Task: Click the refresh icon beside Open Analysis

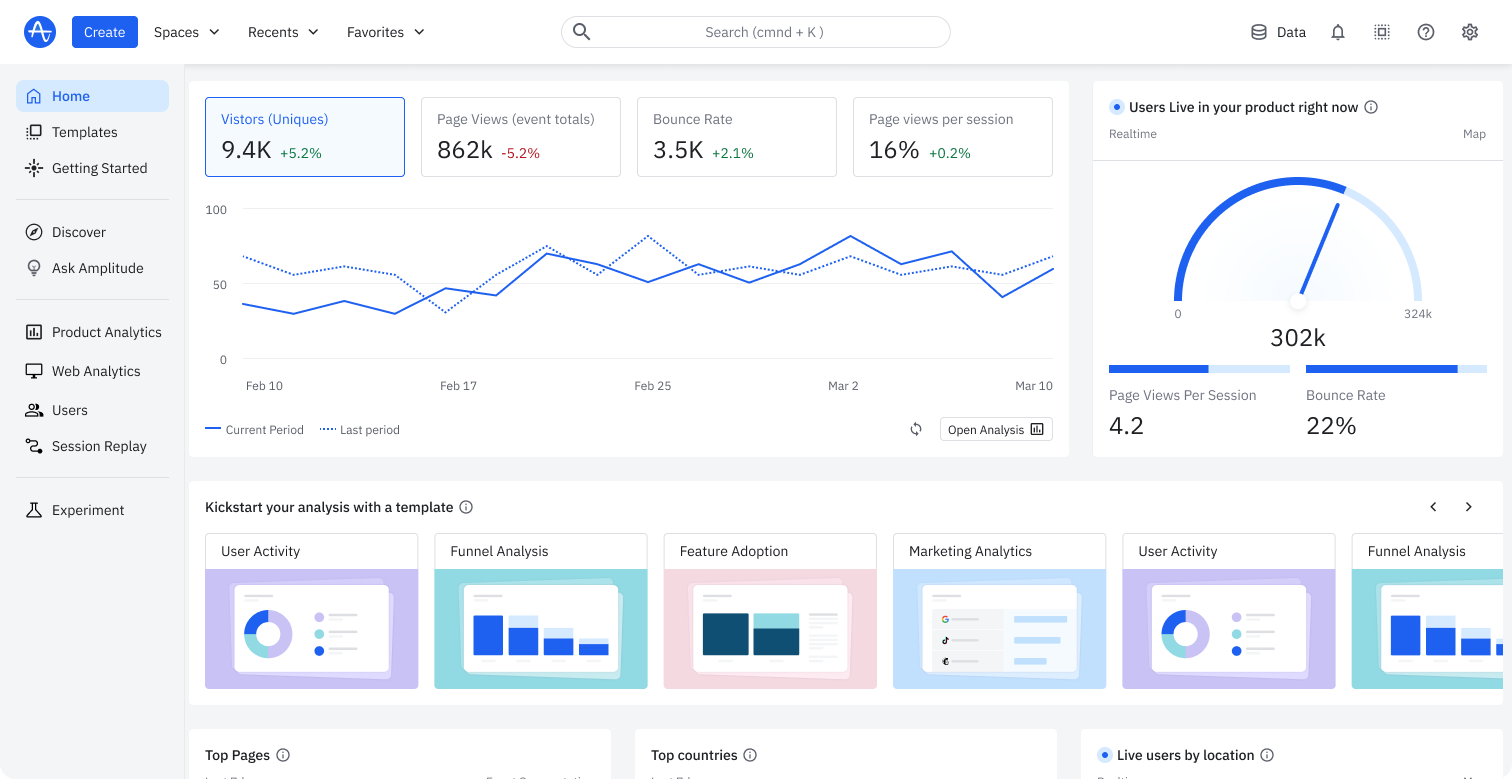Action: tap(916, 429)
